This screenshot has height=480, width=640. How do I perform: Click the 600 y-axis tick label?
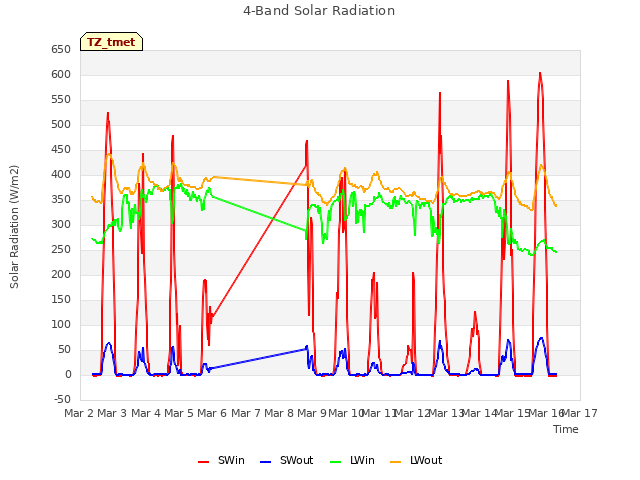coord(61,75)
